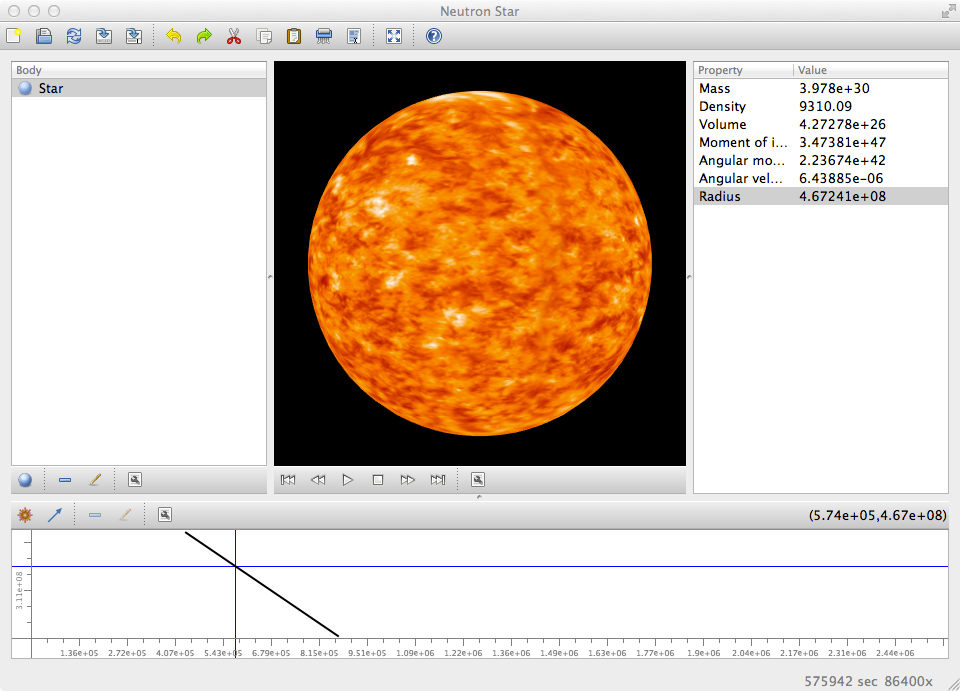Viewport: 960px width, 691px height.
Task: Click the value 2.23674e+42
Action: 842,160
